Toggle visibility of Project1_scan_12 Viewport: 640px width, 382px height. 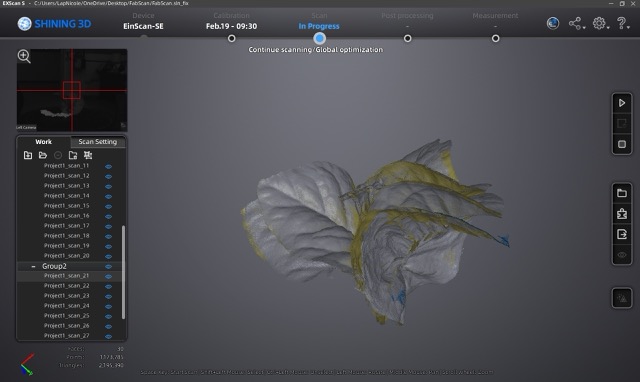pyautogui.click(x=108, y=176)
